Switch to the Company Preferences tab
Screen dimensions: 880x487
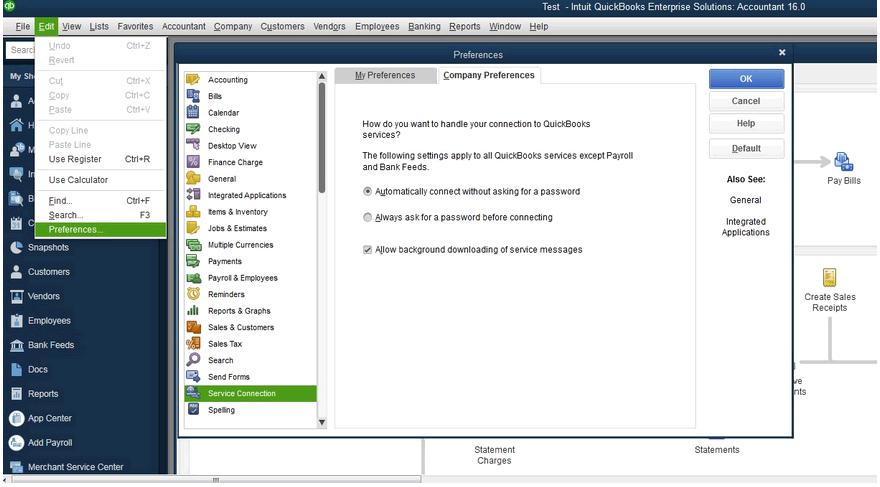pyautogui.click(x=489, y=75)
